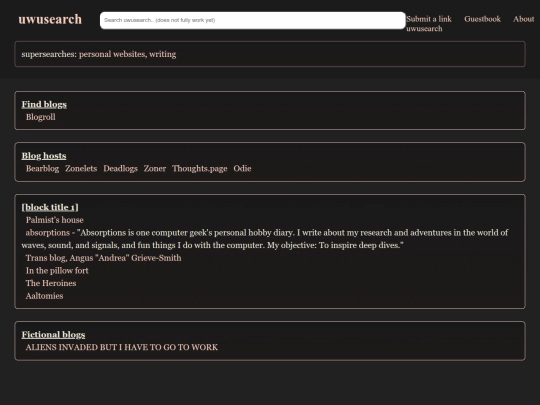The image size is (540, 405).
Task: Visit Thoughts.page host link
Action: coord(200,168)
